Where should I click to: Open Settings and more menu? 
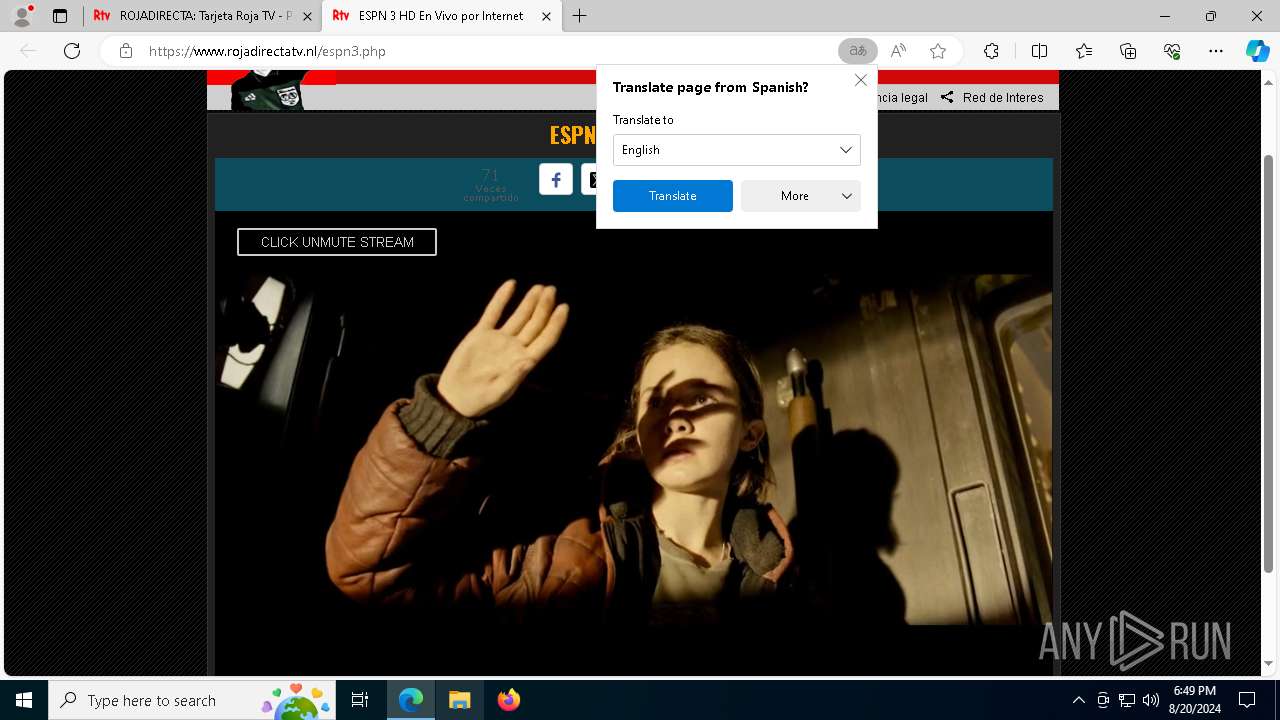coord(1216,51)
